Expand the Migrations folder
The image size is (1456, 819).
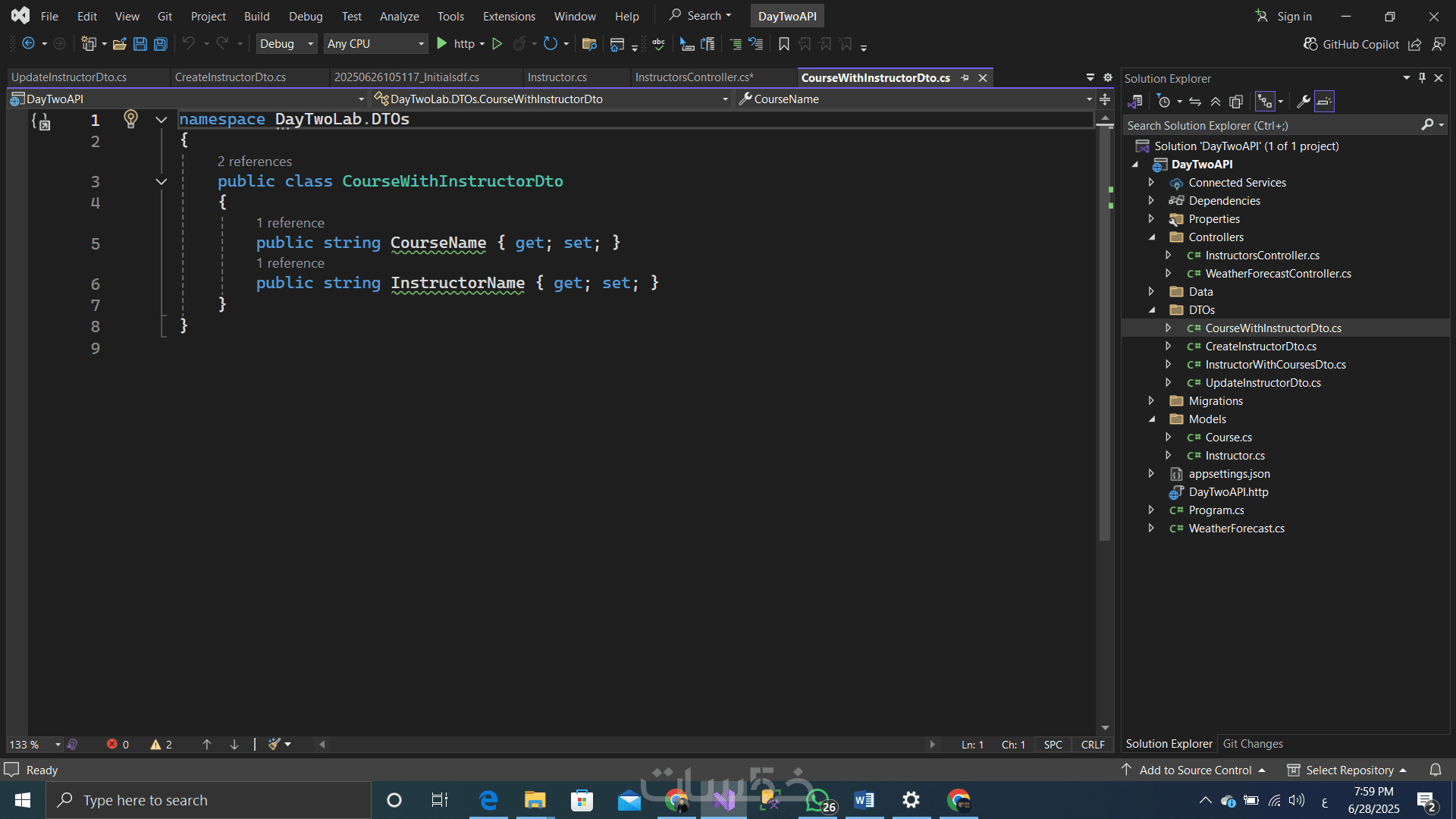(1151, 400)
